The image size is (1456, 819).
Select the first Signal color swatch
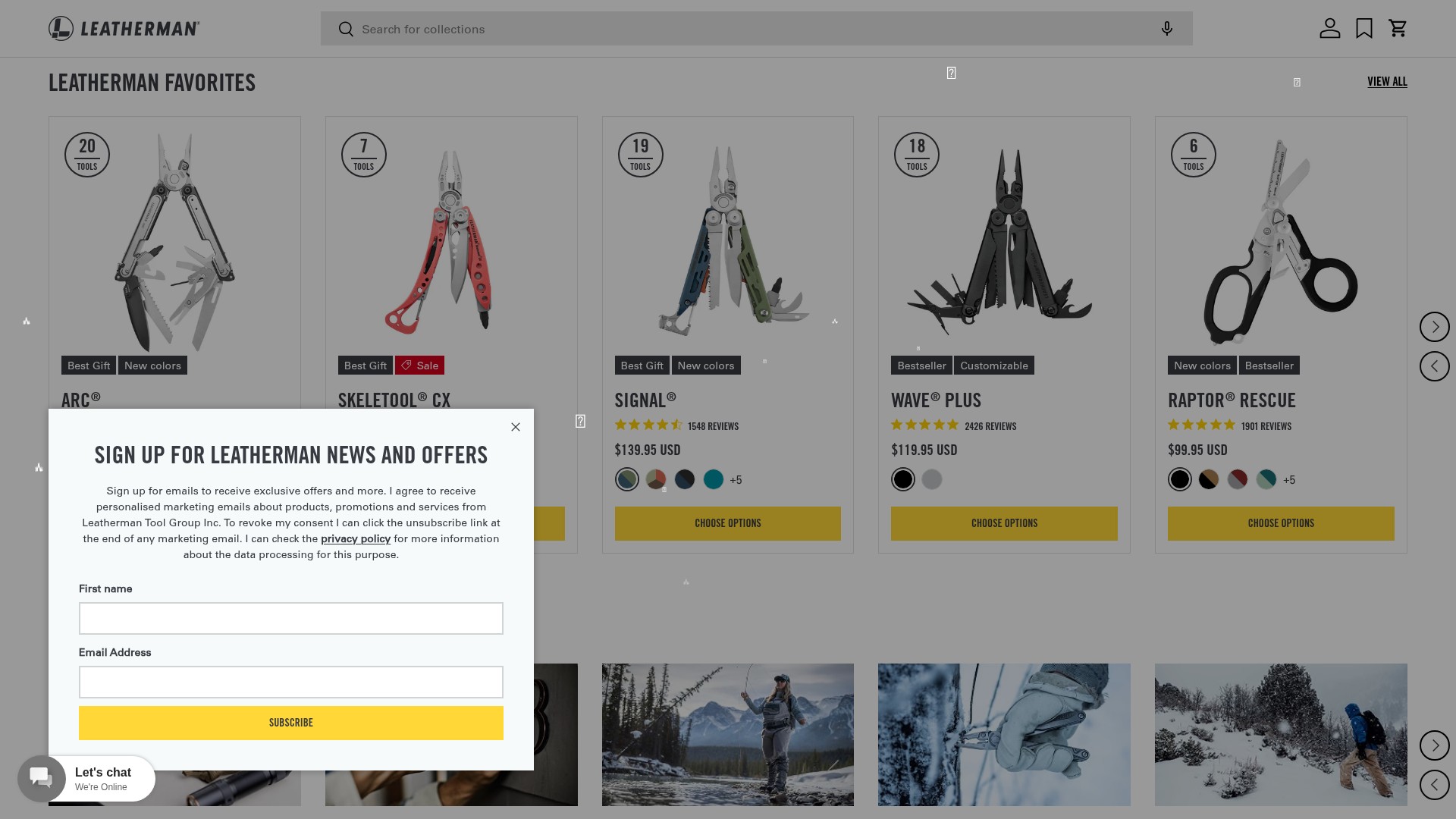(627, 479)
